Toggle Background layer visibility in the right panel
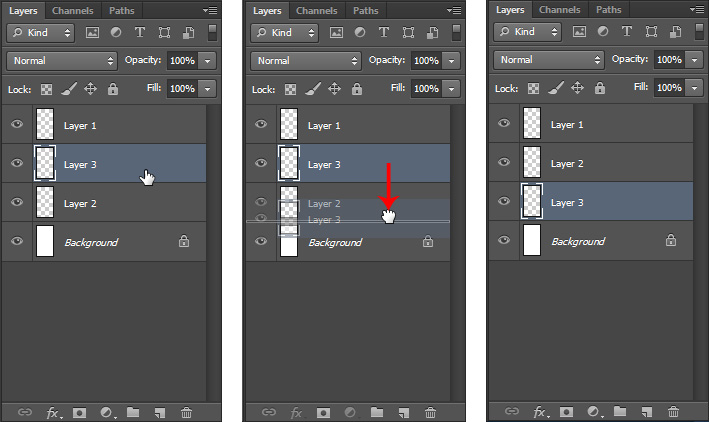The image size is (709, 422). pos(503,241)
